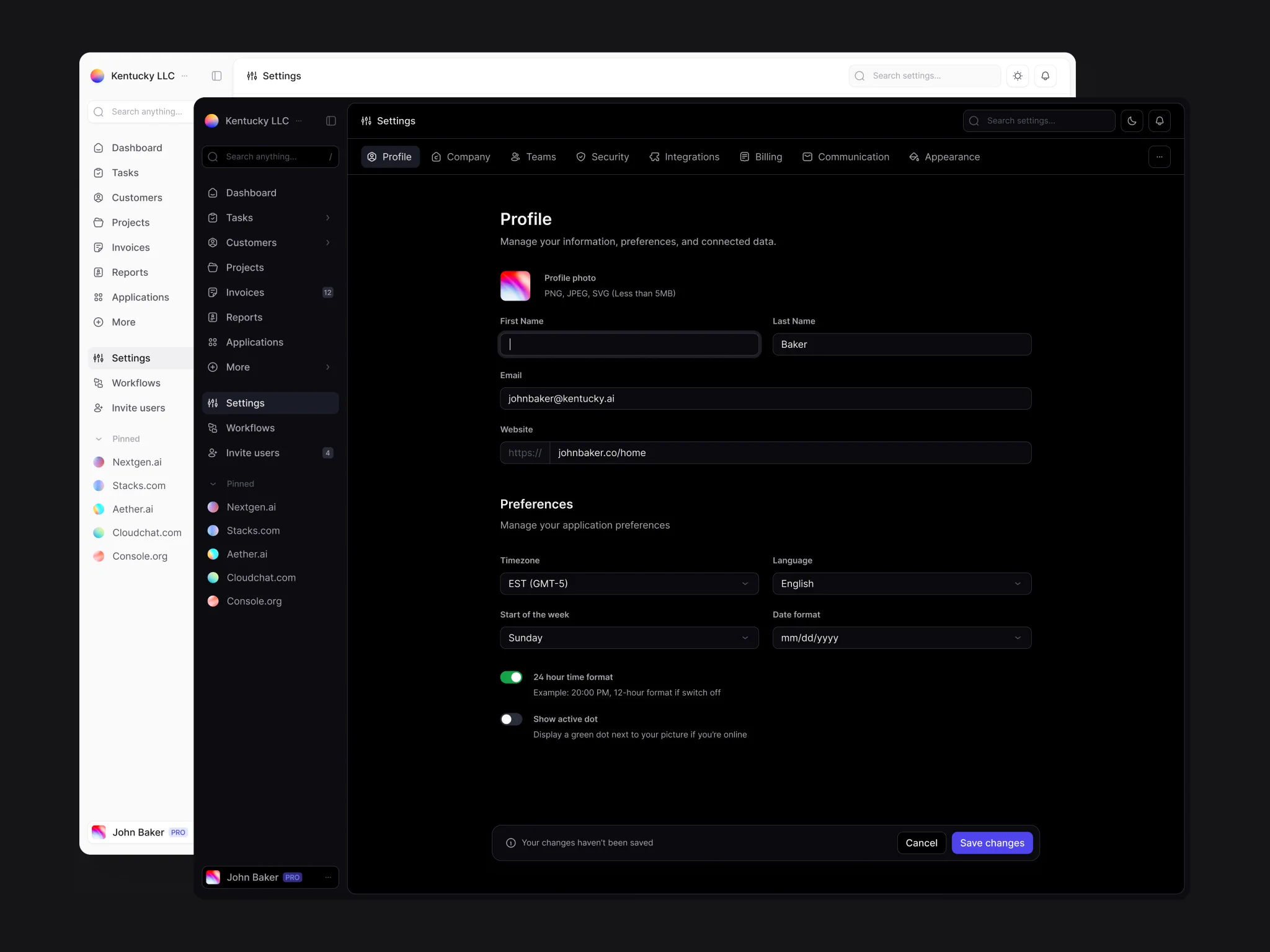
Task: Switch to the Company tab
Action: pos(461,157)
